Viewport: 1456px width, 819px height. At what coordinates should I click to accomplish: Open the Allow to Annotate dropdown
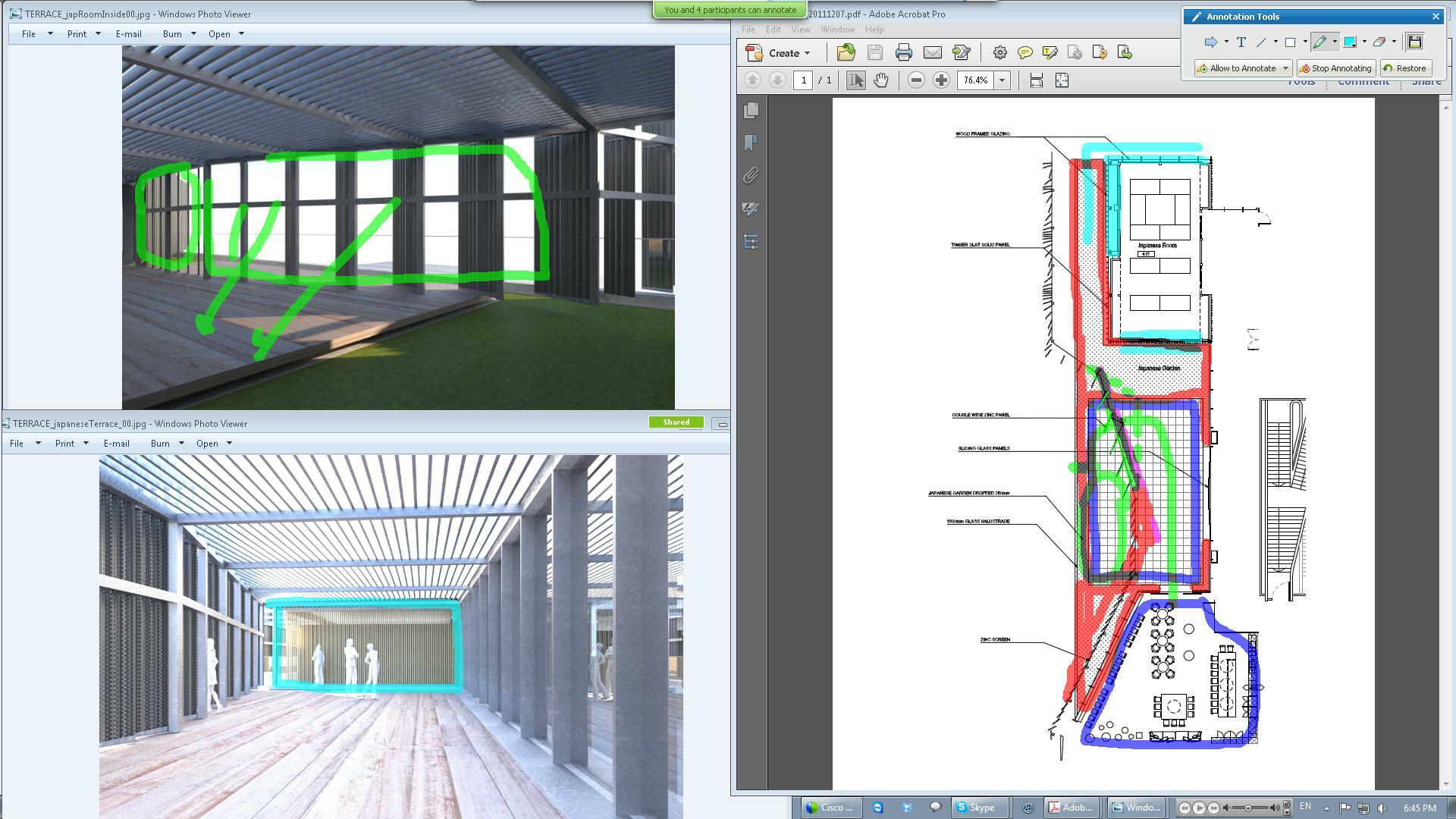pyautogui.click(x=1243, y=68)
